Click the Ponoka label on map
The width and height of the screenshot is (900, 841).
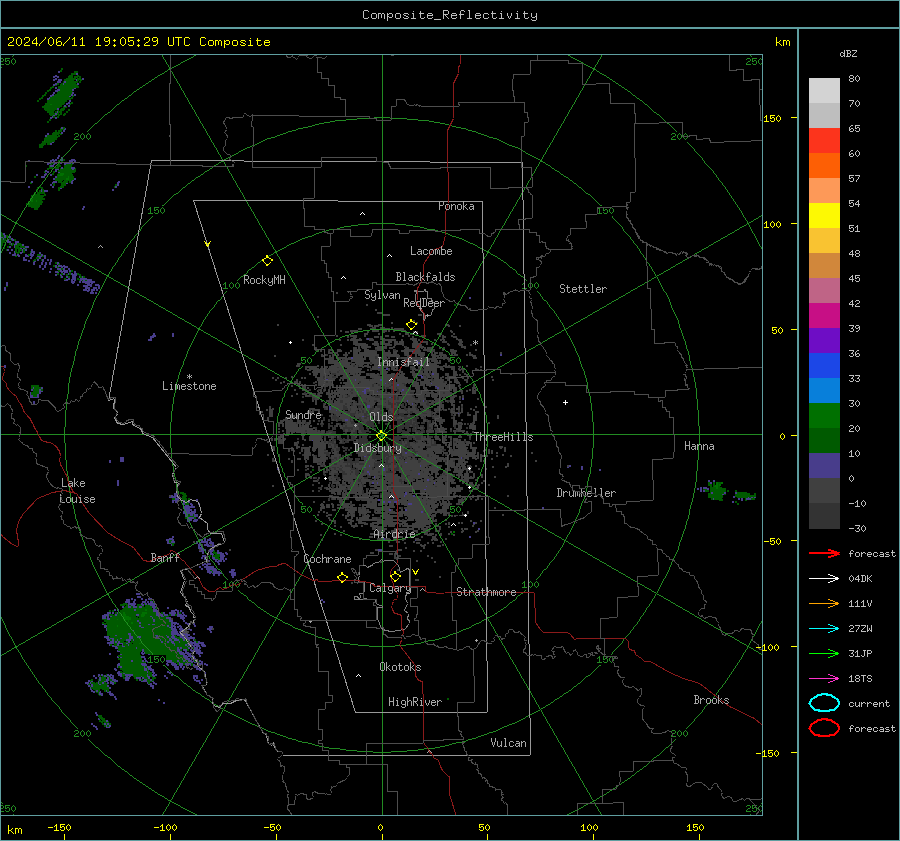tap(456, 206)
